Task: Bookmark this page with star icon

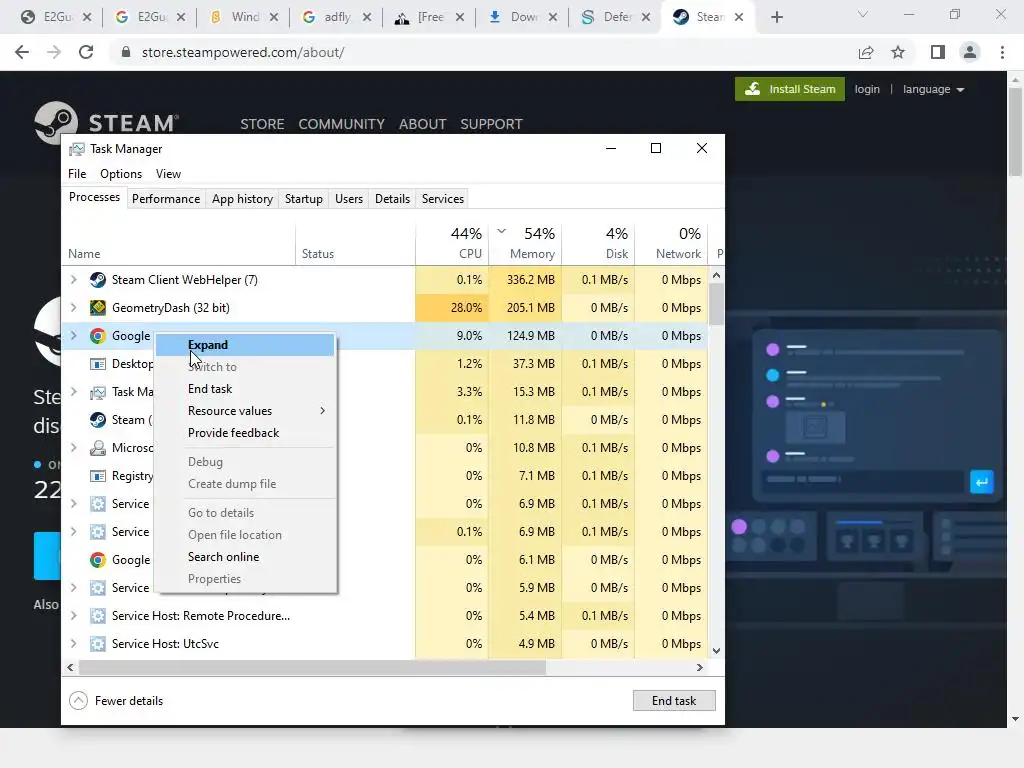Action: point(898,52)
